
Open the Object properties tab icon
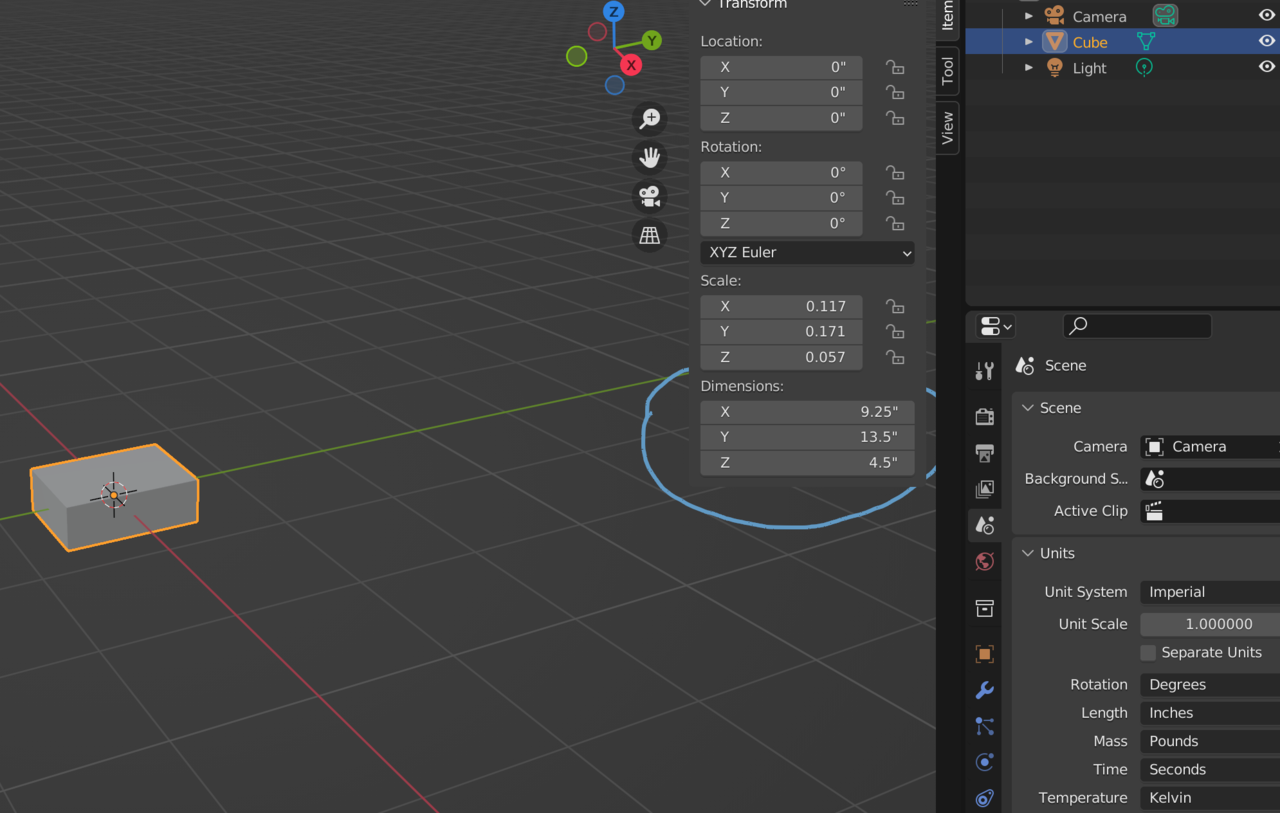[984, 654]
